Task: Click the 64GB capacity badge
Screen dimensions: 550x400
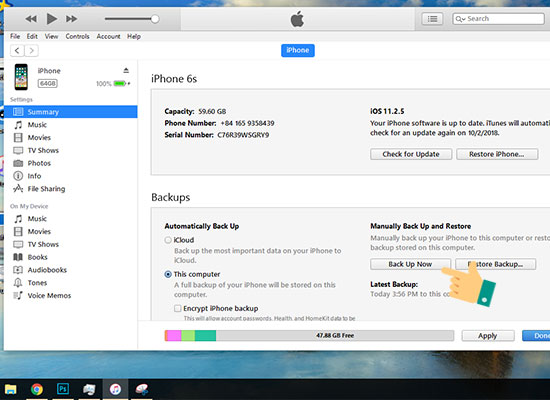Action: click(x=48, y=84)
